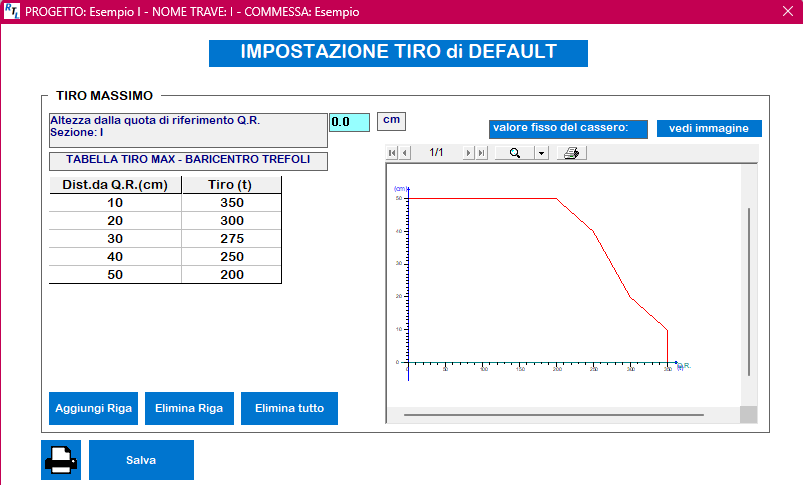Go to previous page of chart viewer
The height and width of the screenshot is (485, 803).
405,153
